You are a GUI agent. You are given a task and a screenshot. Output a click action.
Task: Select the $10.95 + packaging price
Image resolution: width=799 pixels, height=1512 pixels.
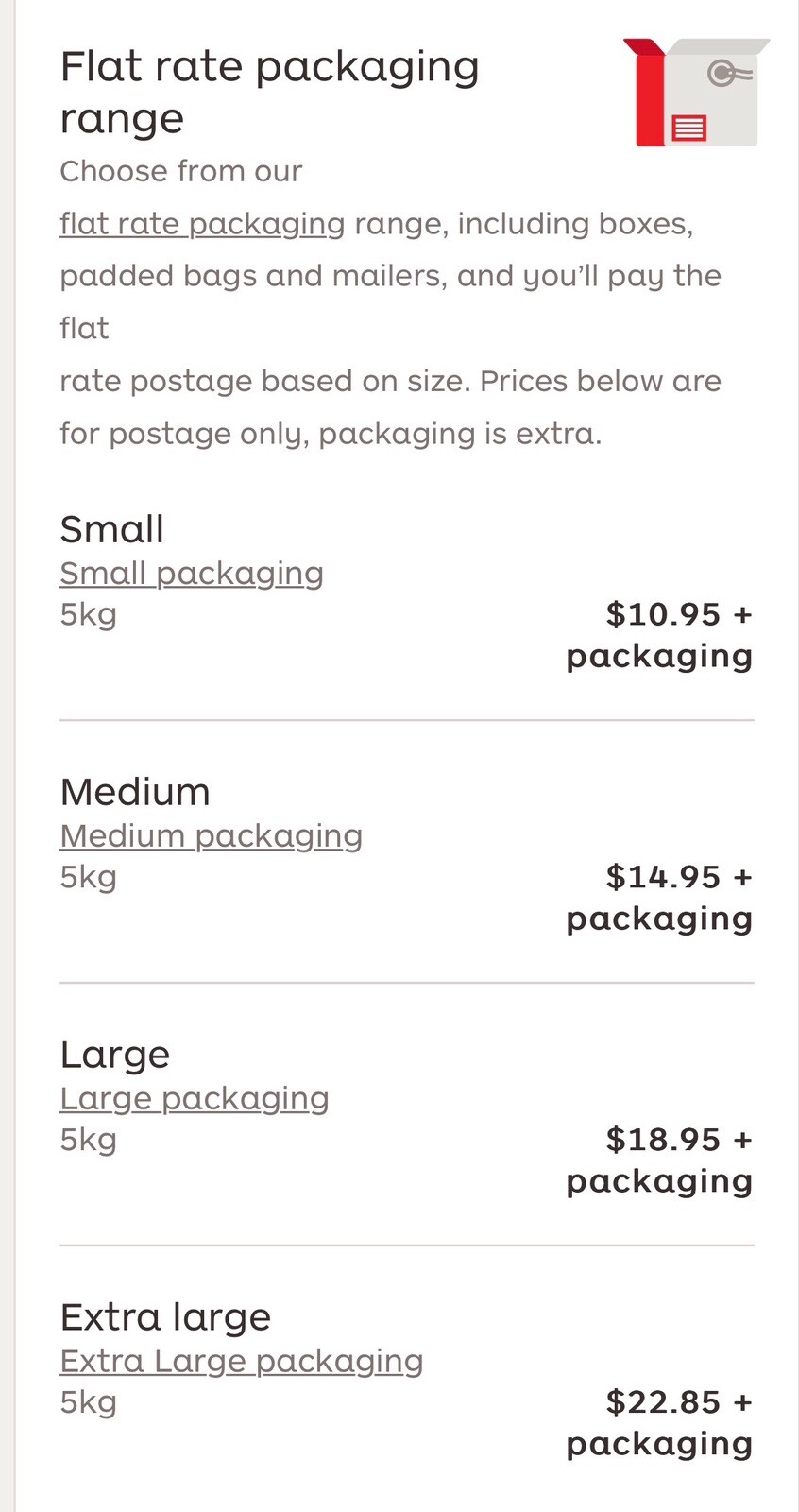659,635
